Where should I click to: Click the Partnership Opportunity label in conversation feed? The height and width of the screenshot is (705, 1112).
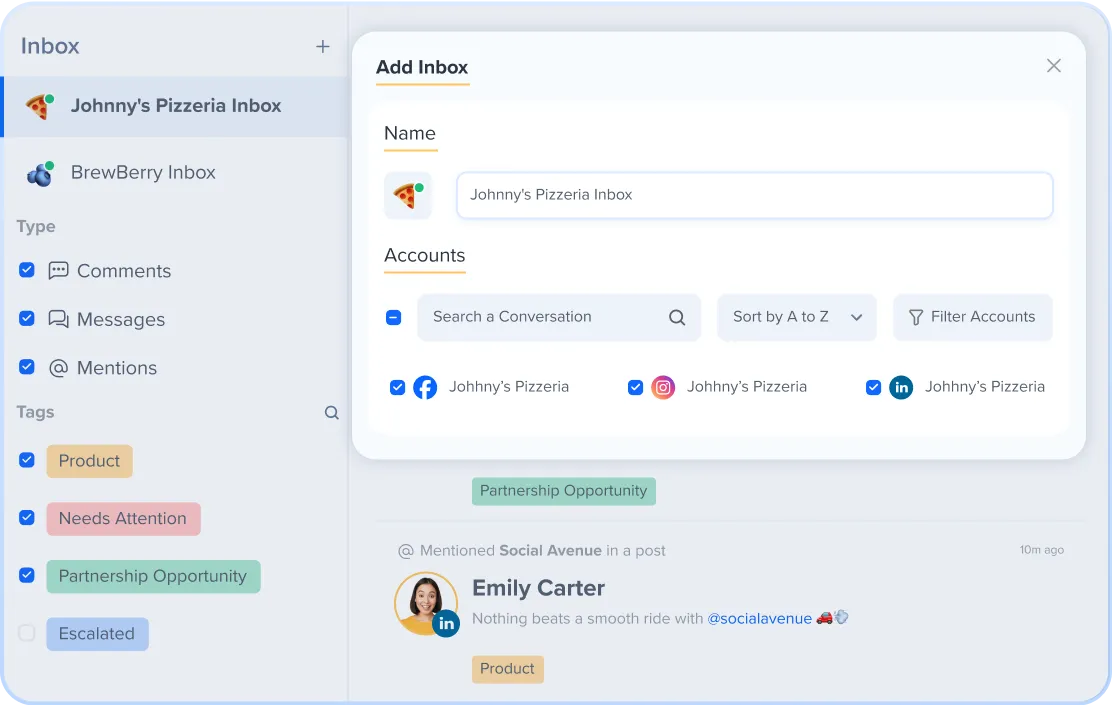(x=564, y=491)
